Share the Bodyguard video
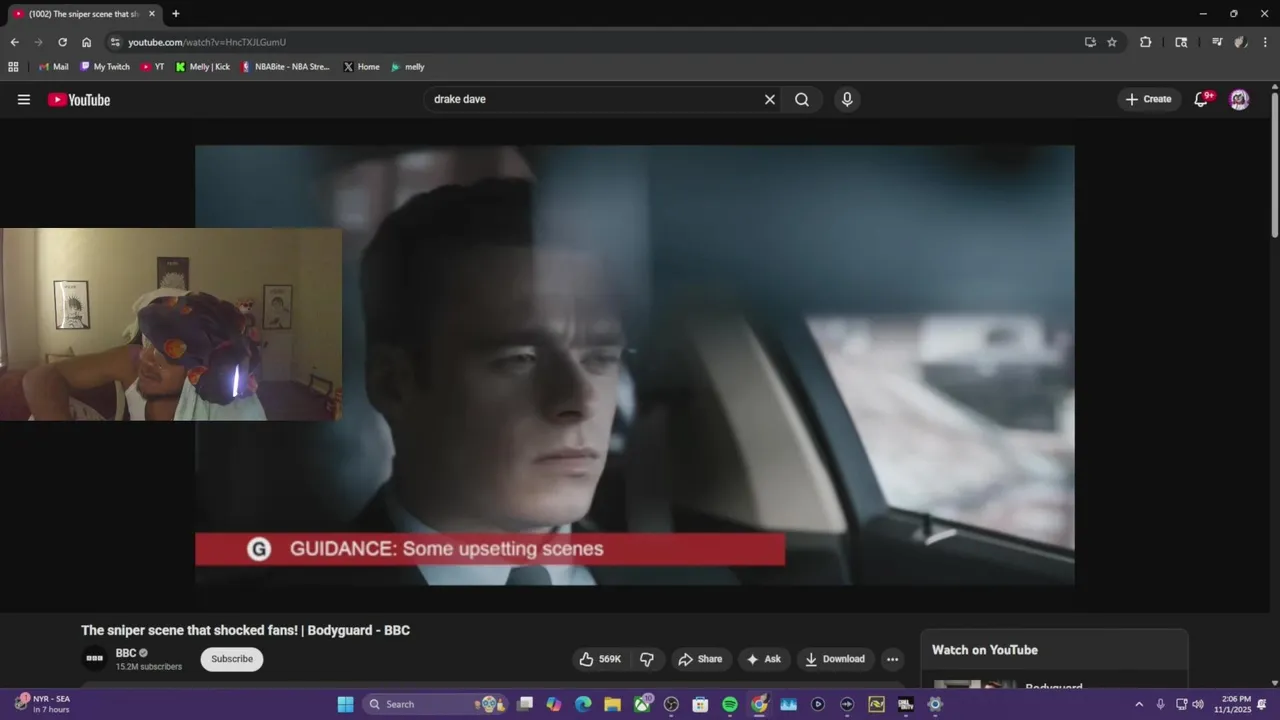This screenshot has height=720, width=1280. click(700, 659)
